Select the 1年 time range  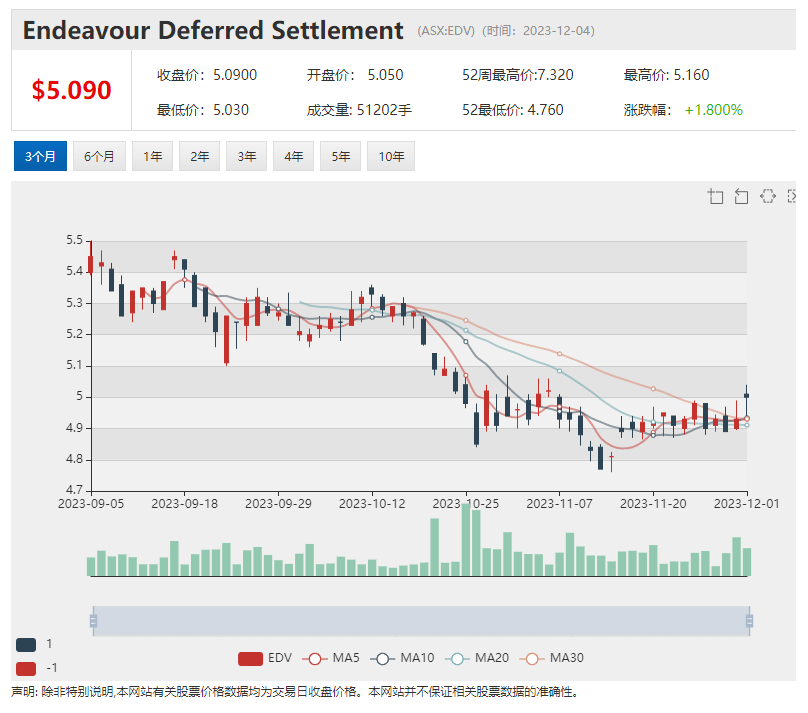tap(153, 156)
